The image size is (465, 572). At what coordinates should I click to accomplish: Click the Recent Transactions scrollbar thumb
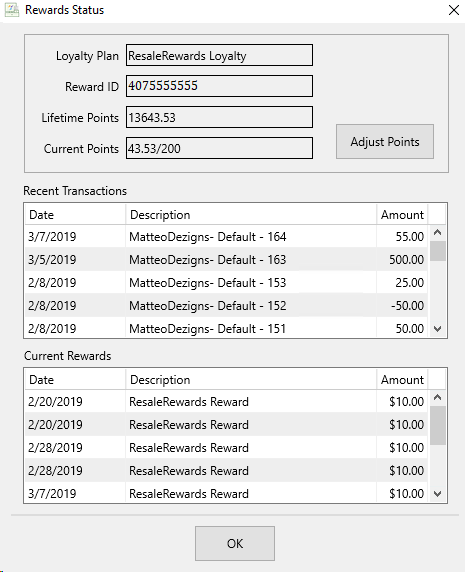[438, 251]
